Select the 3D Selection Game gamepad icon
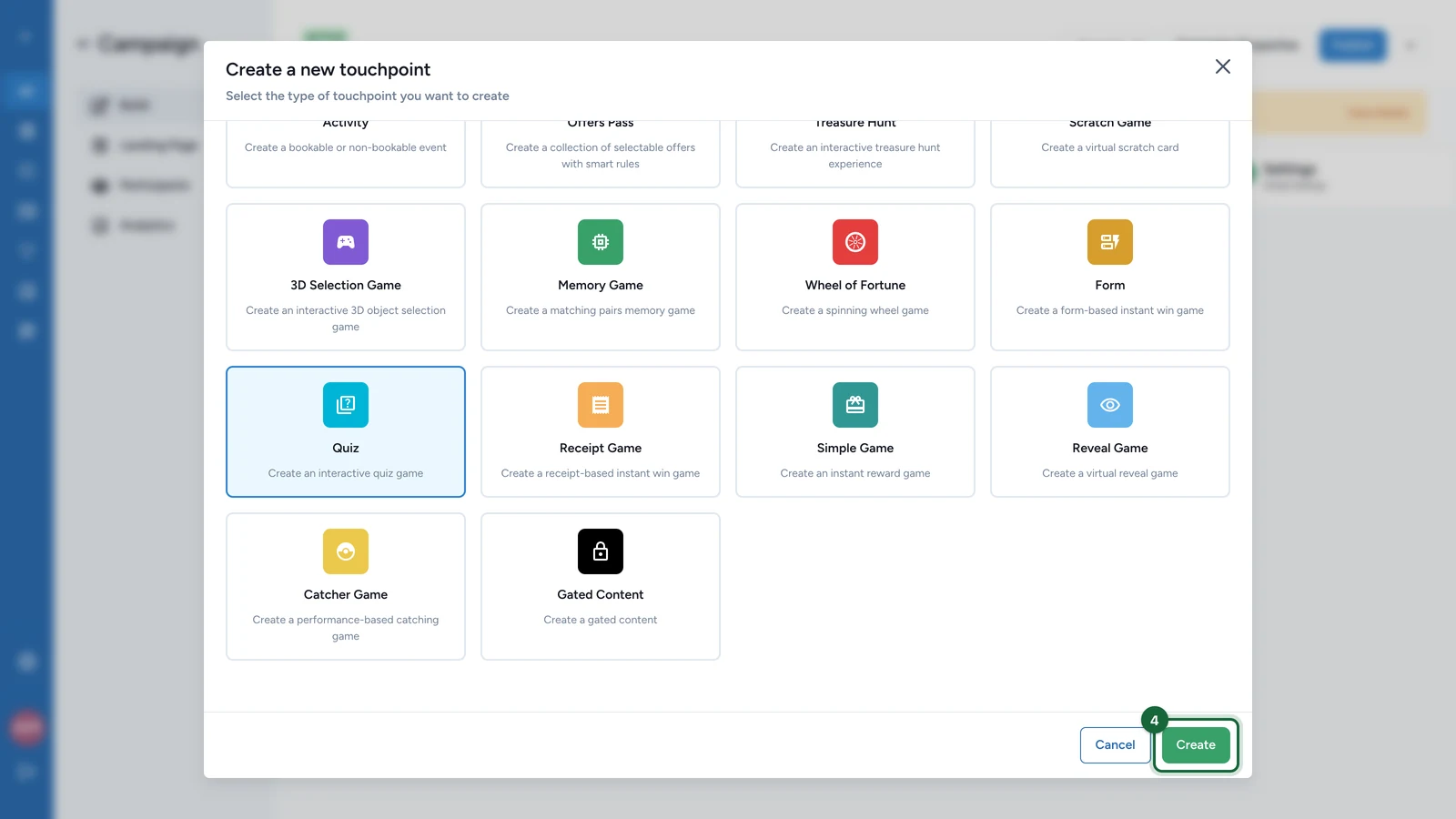The height and width of the screenshot is (819, 1456). click(x=346, y=242)
